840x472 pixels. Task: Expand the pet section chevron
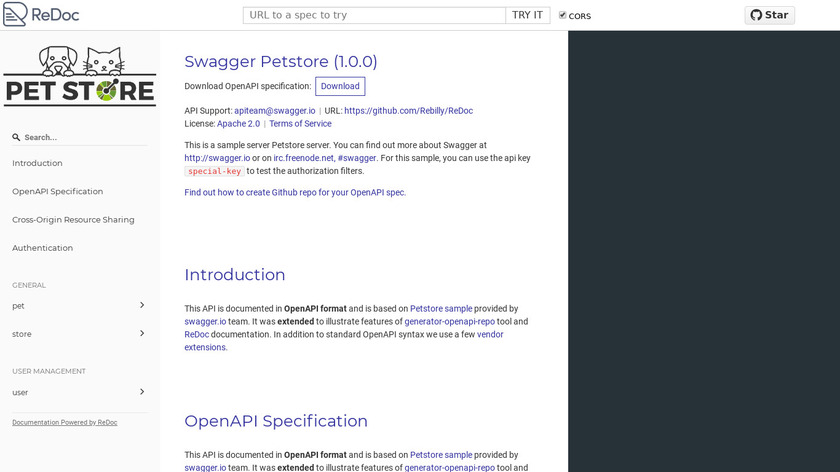[x=142, y=305]
